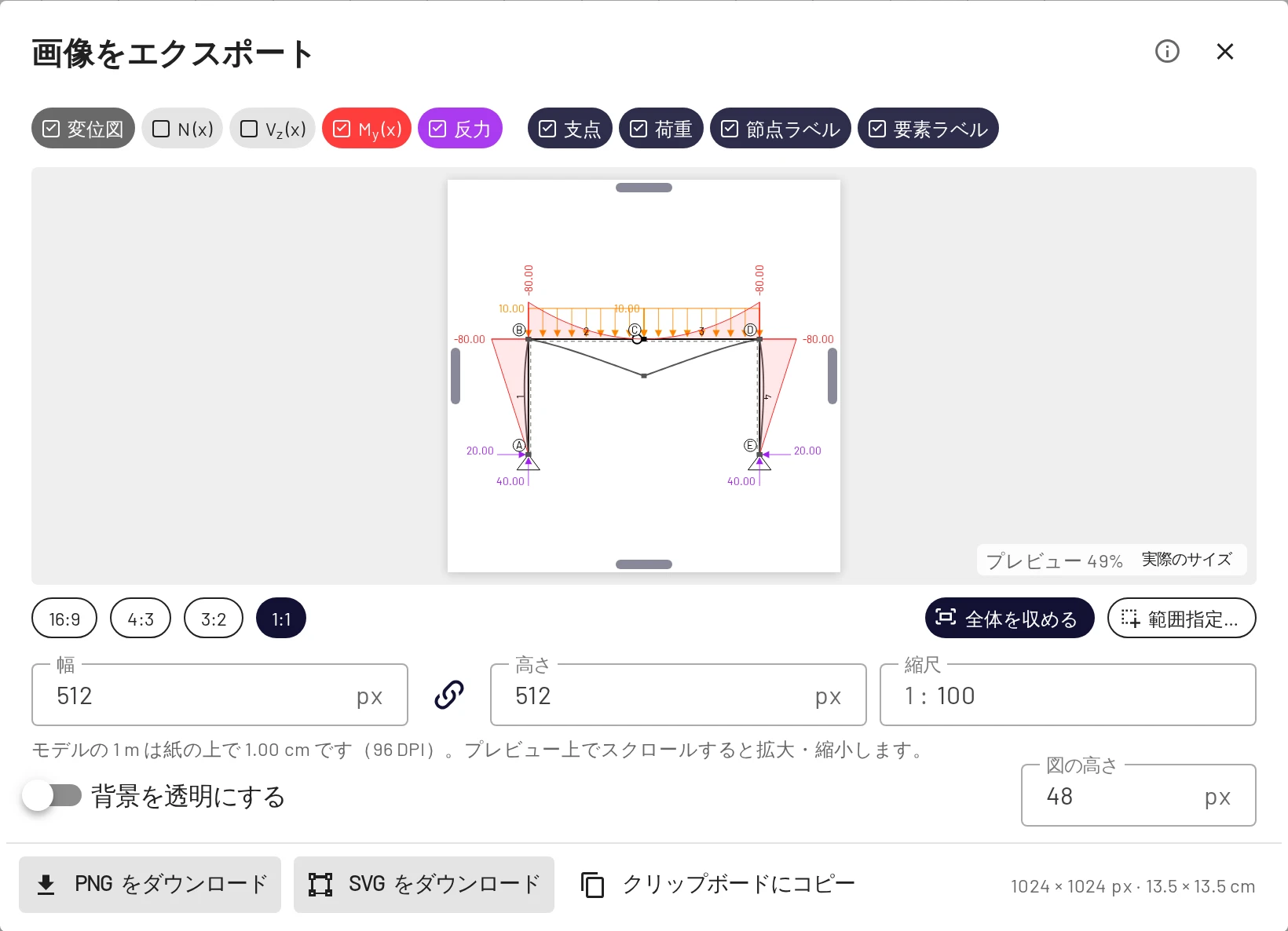
Task: Toggle the 変位図 checkbox chip
Action: click(83, 129)
